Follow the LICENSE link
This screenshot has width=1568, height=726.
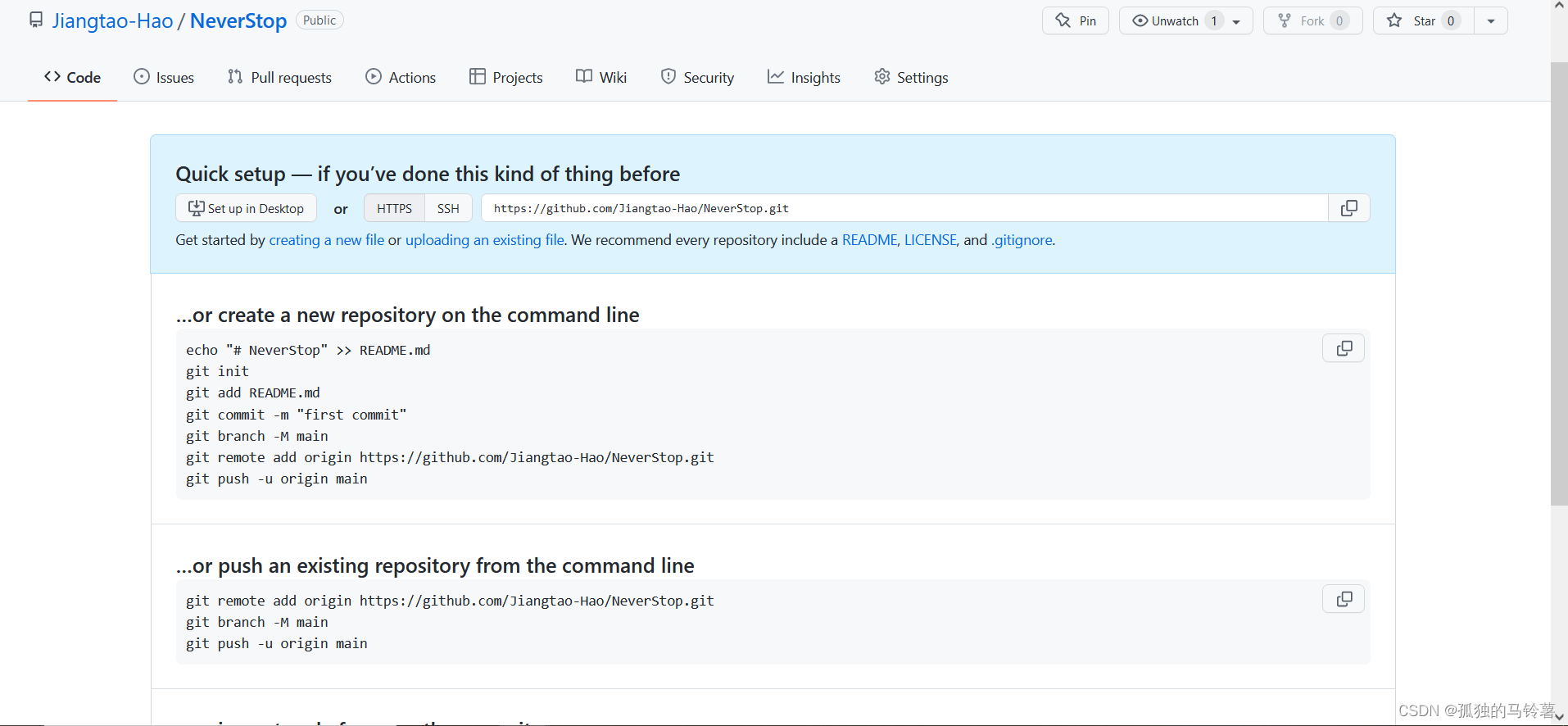point(930,240)
